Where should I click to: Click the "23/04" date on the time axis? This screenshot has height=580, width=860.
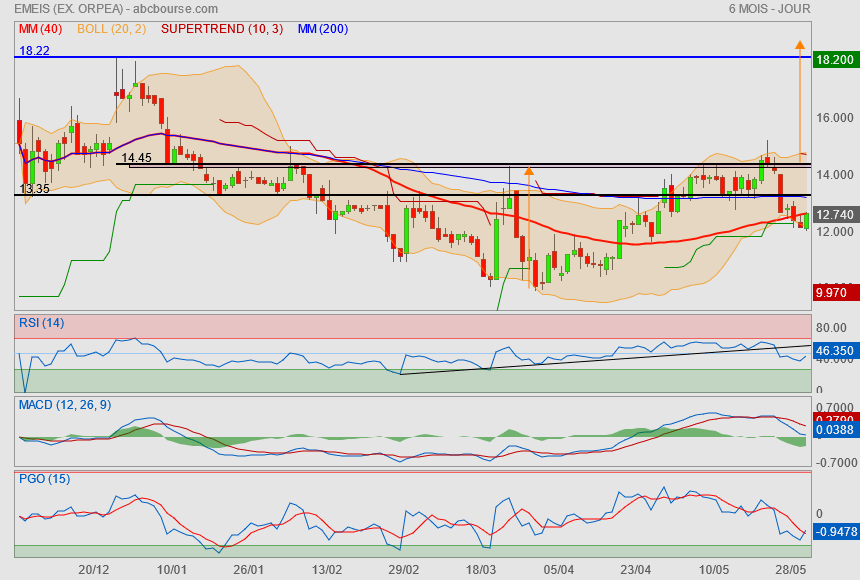[x=636, y=570]
